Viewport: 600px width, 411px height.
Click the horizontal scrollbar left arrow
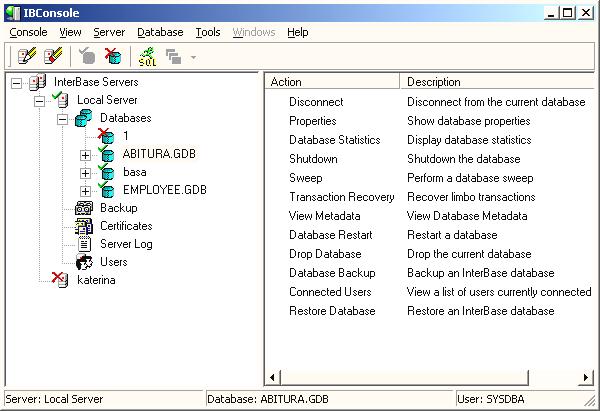point(272,377)
